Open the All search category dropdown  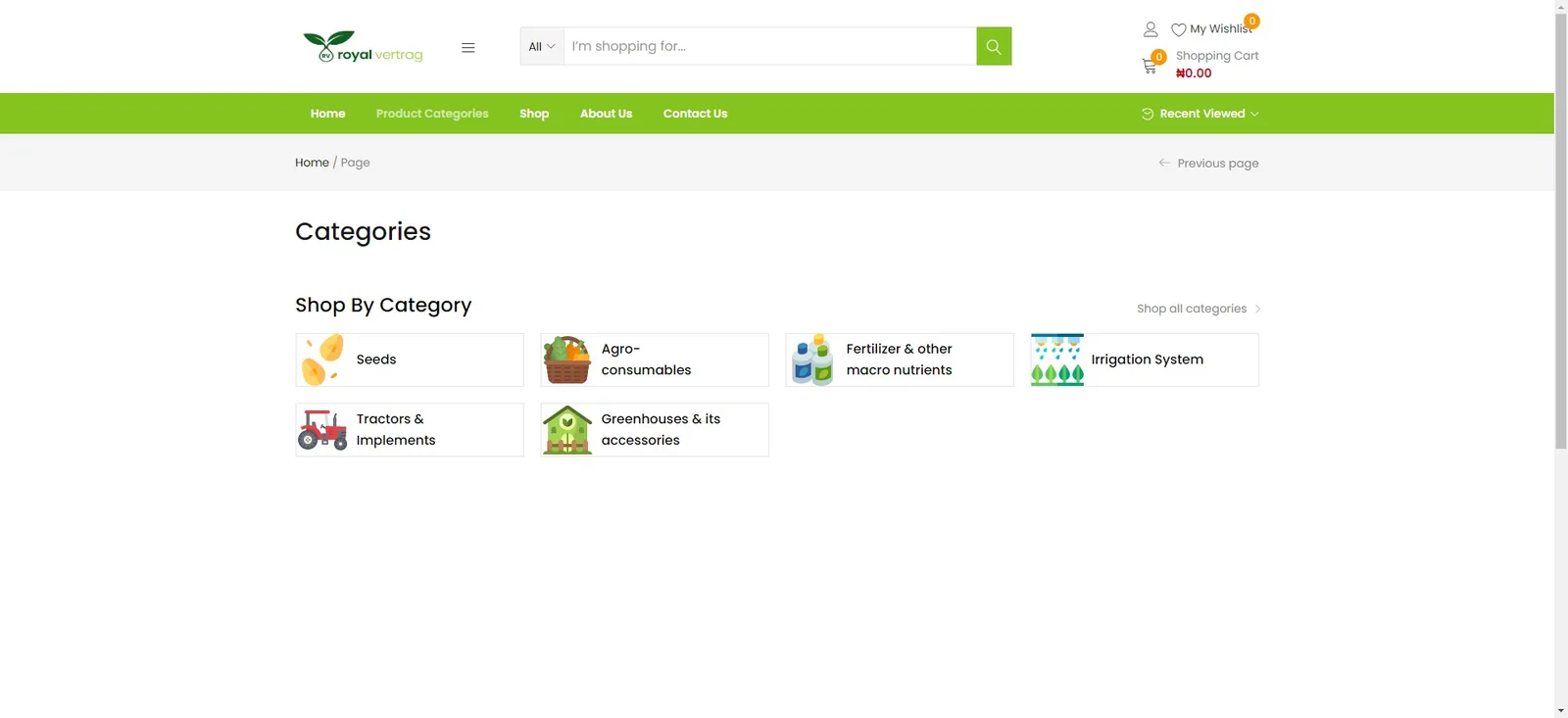(542, 46)
